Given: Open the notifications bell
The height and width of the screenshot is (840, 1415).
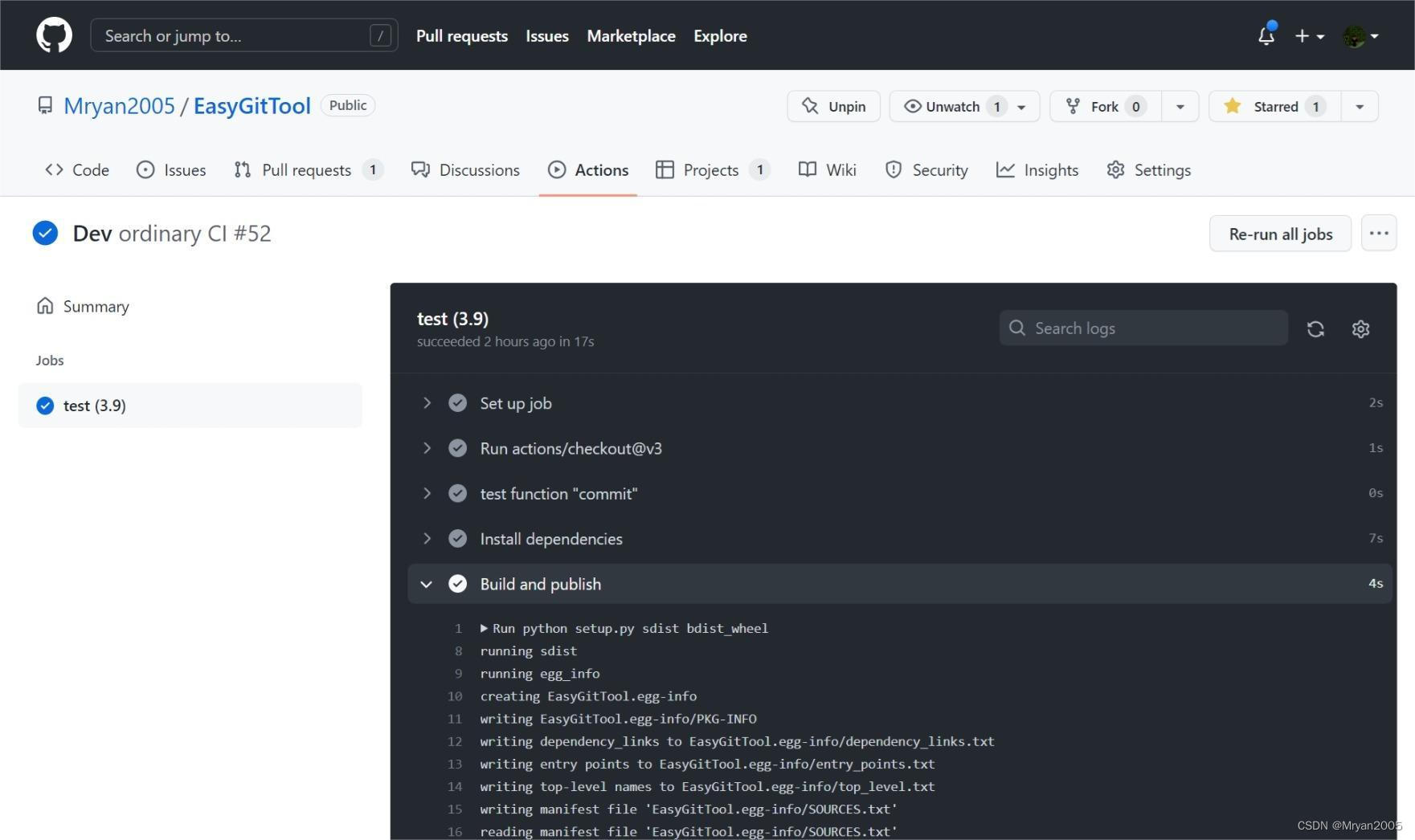Looking at the screenshot, I should pos(1266,35).
